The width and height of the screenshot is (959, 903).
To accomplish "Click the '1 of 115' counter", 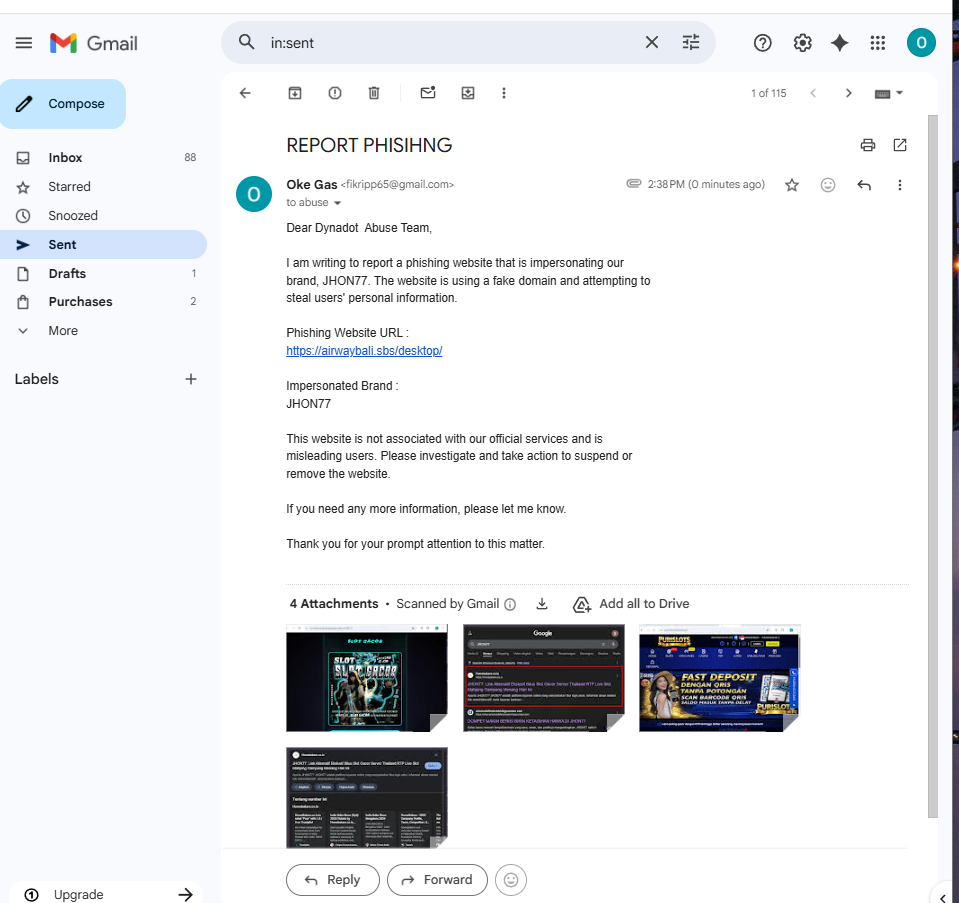I will click(769, 93).
